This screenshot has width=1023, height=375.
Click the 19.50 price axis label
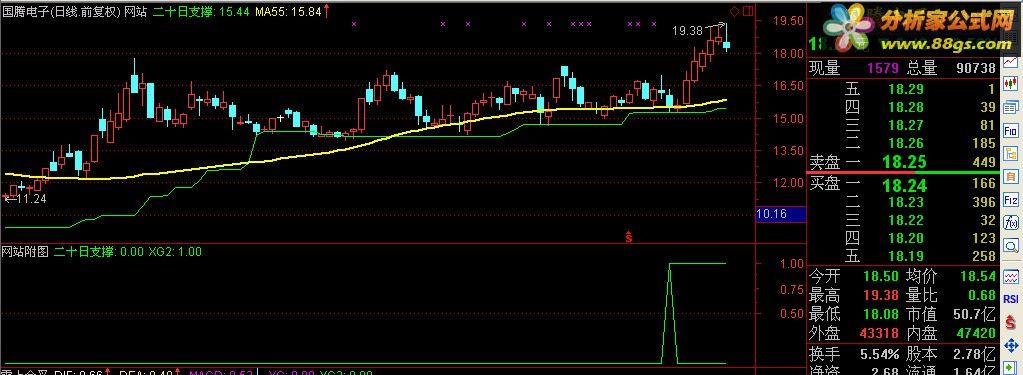(x=788, y=21)
